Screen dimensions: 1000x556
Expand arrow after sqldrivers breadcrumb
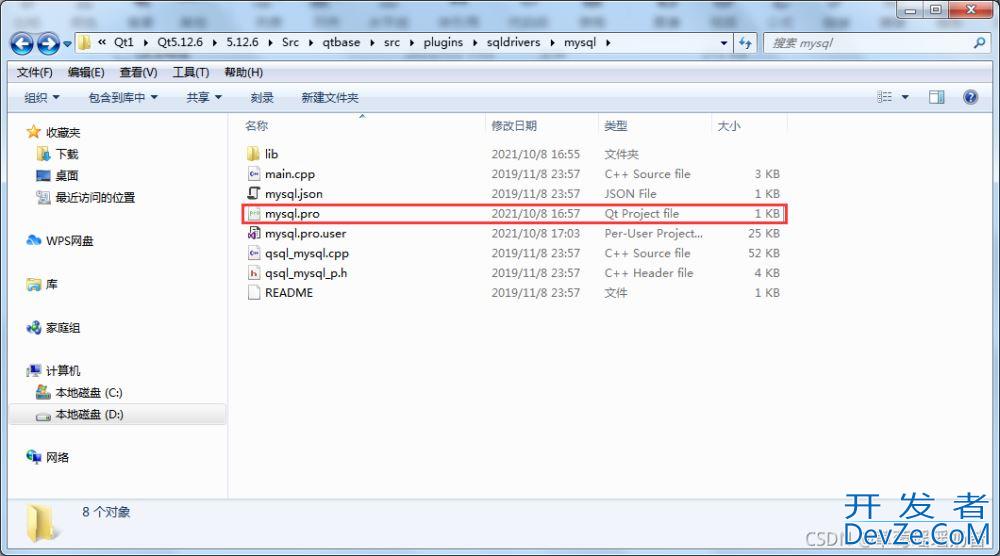[552, 43]
